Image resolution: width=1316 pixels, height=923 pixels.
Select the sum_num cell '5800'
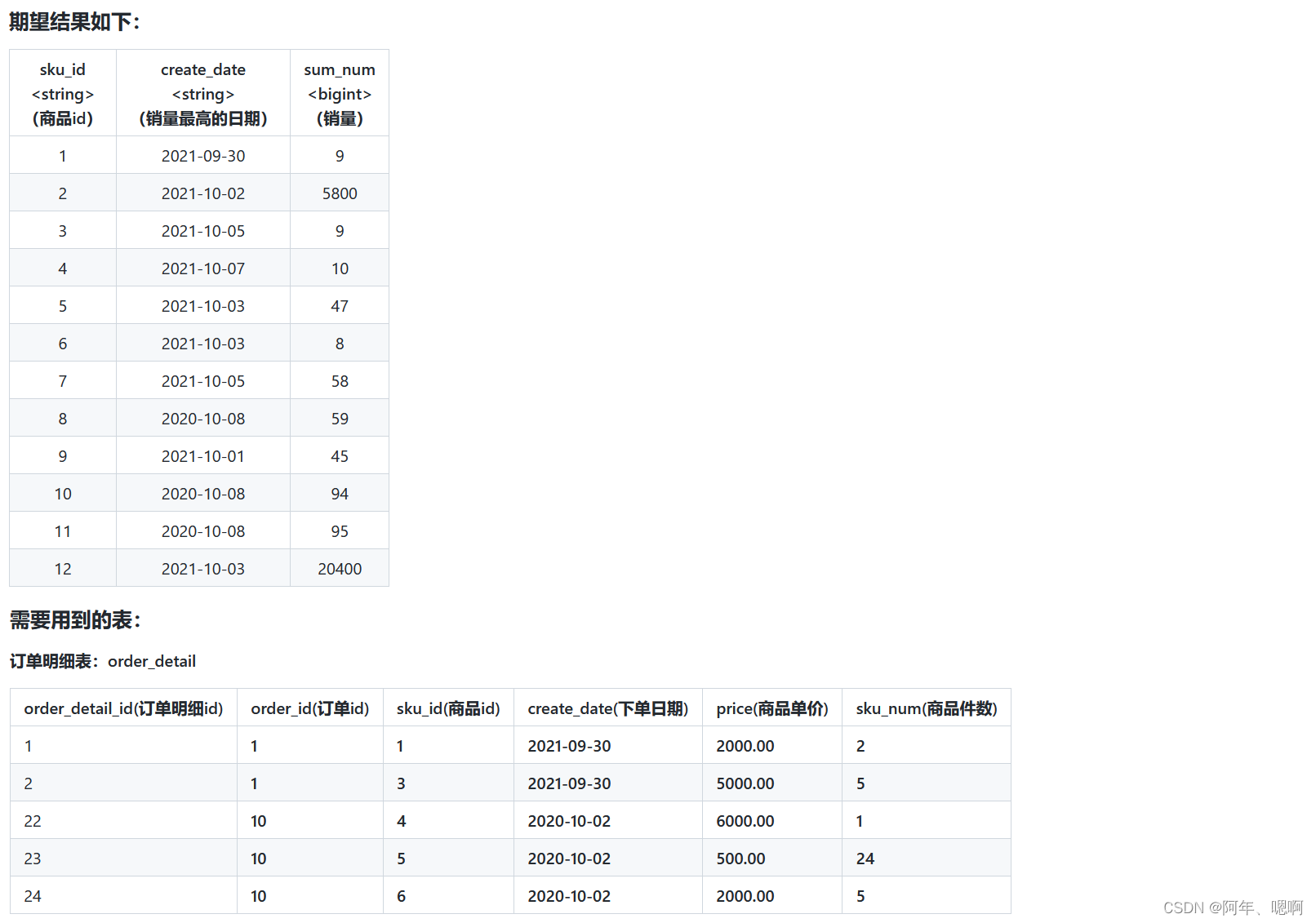[340, 193]
